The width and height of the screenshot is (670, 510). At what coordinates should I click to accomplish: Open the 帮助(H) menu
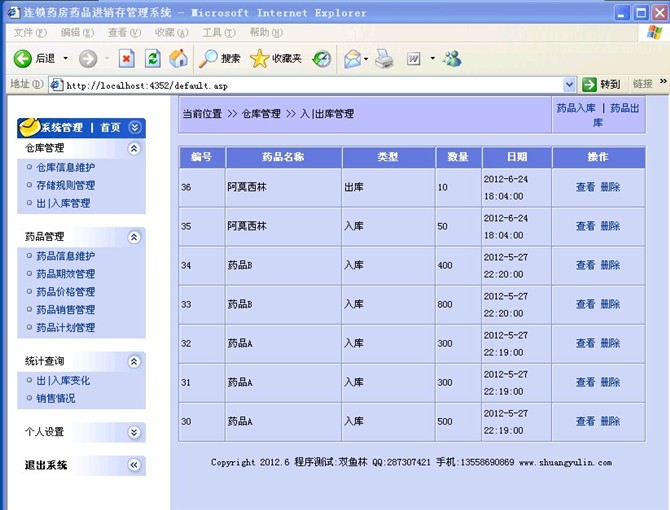click(266, 32)
